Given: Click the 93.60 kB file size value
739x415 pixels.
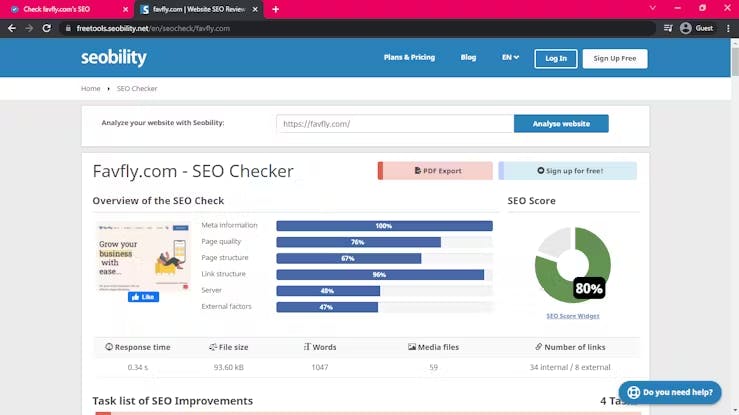Looking at the screenshot, I should pyautogui.click(x=229, y=367).
